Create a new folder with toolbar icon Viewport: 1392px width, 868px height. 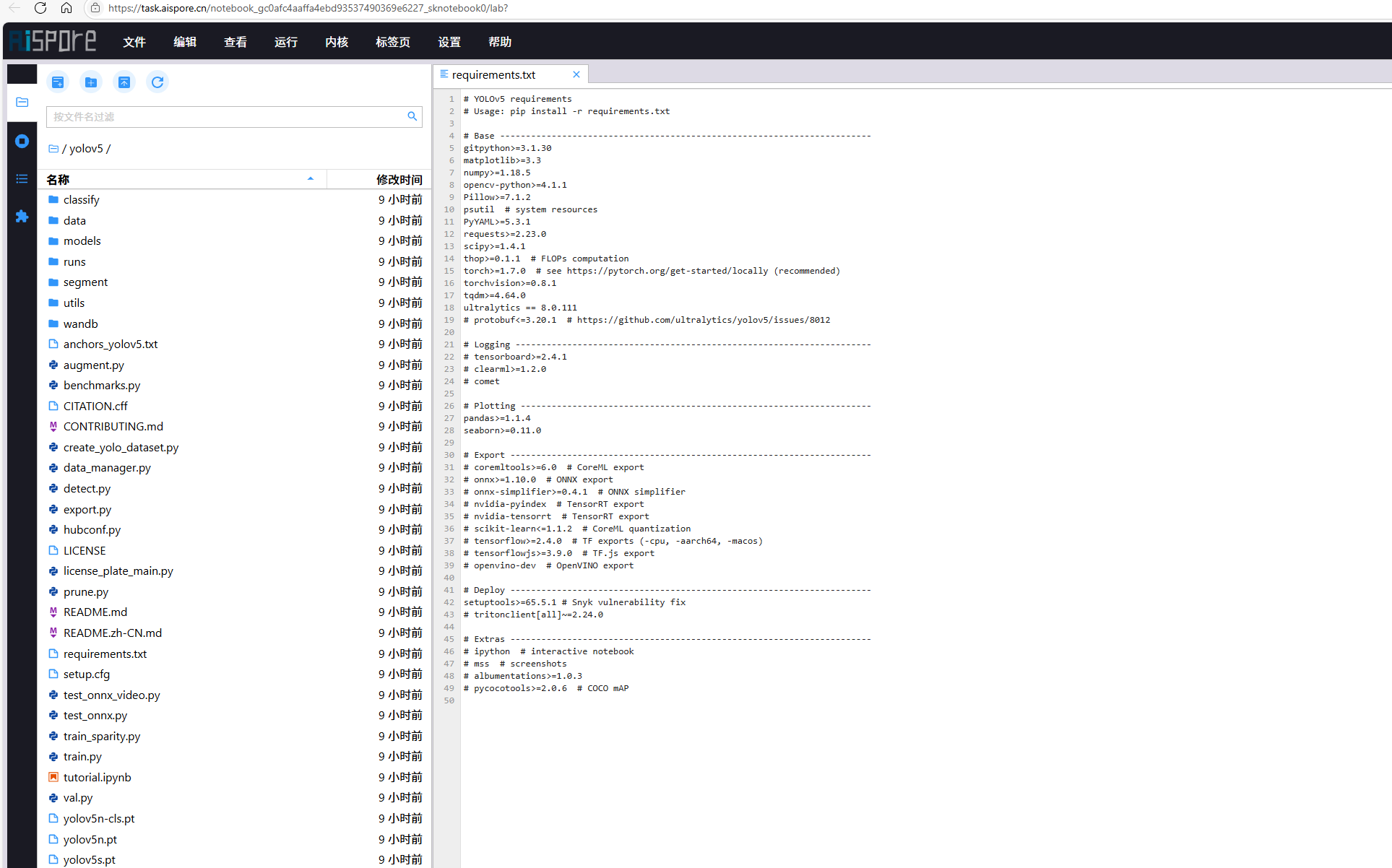click(91, 82)
